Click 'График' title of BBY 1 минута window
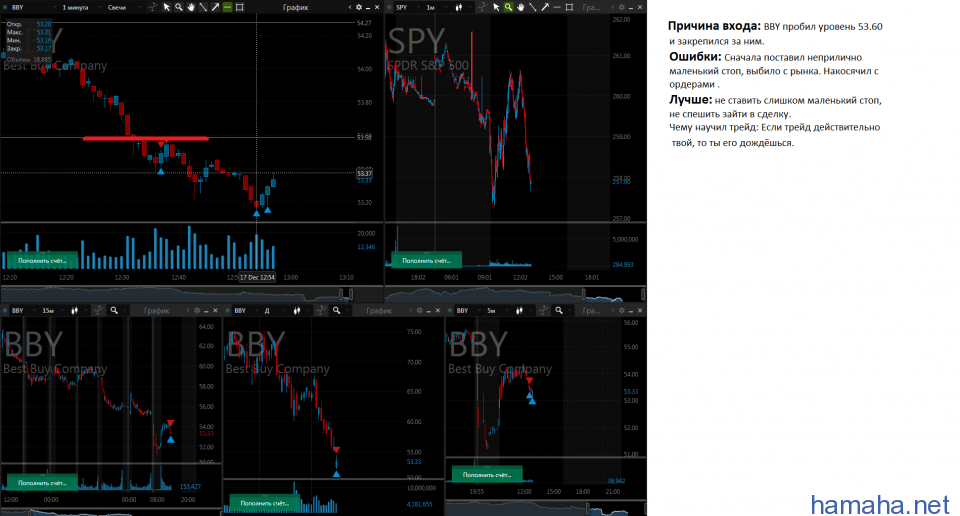Screen dimensions: 960x516 296,7
